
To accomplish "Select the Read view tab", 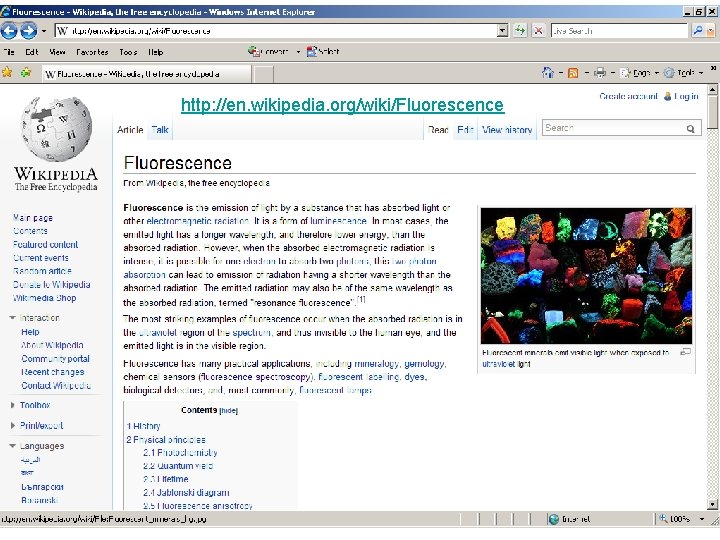I will pyautogui.click(x=438, y=130).
